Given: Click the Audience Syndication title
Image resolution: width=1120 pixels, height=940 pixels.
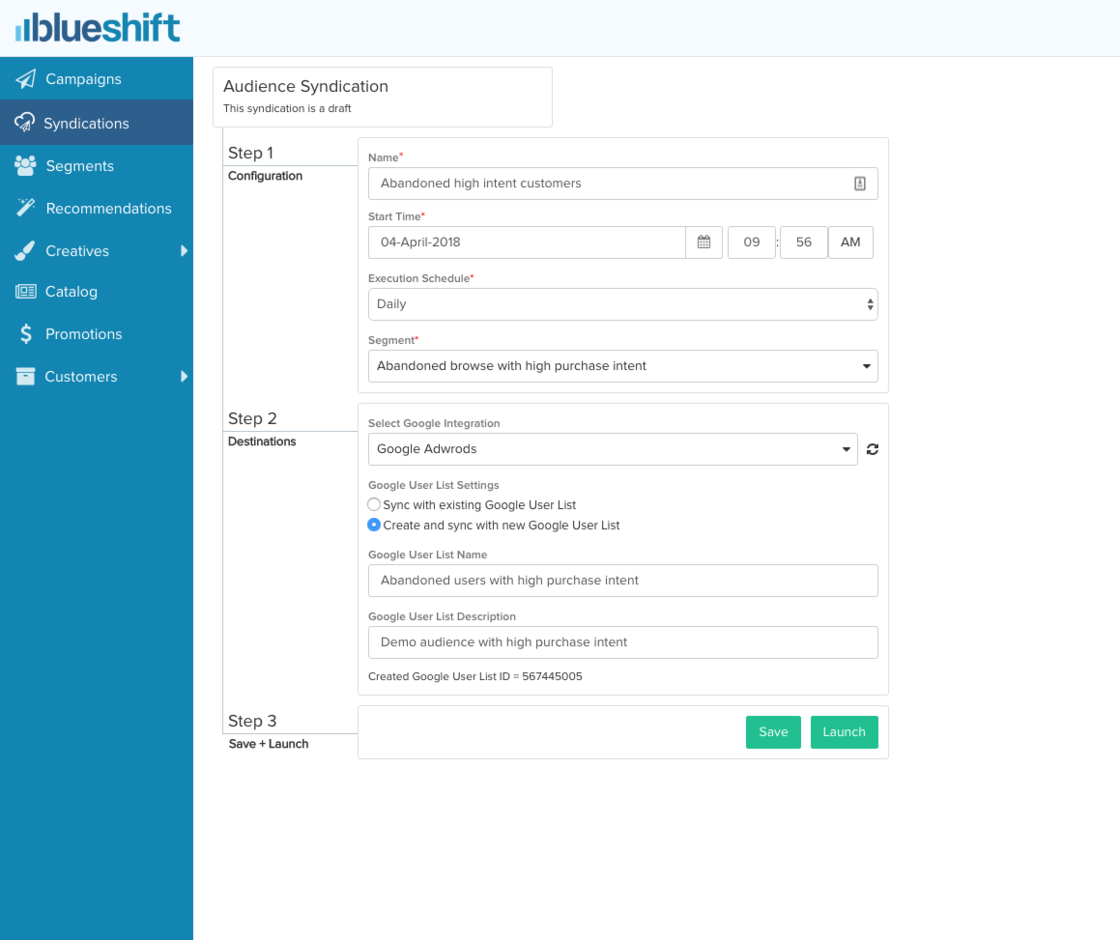Looking at the screenshot, I should tap(306, 86).
